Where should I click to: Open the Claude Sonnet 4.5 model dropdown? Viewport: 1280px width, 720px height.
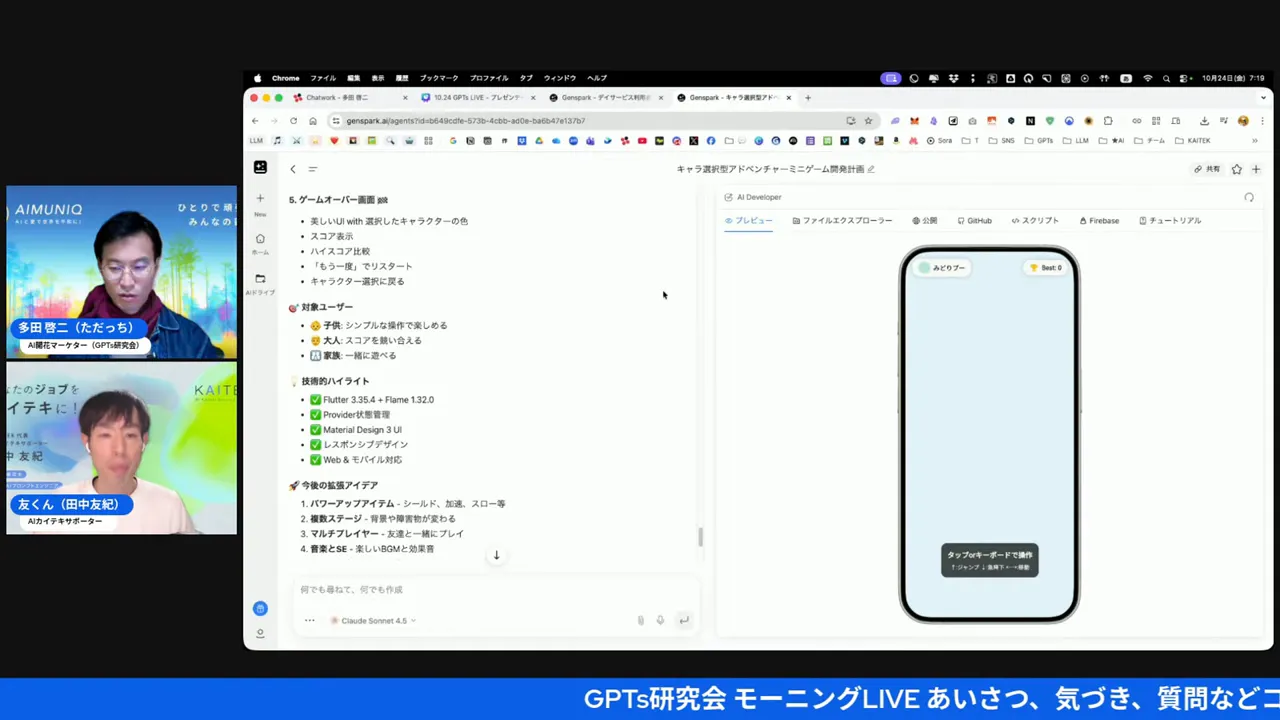(x=373, y=621)
